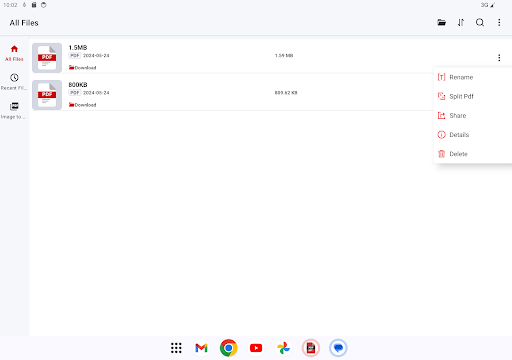Viewport: 512px width, 360px height.
Task: Select the PDF type tag of 800KB file
Action: pyautogui.click(x=75, y=93)
